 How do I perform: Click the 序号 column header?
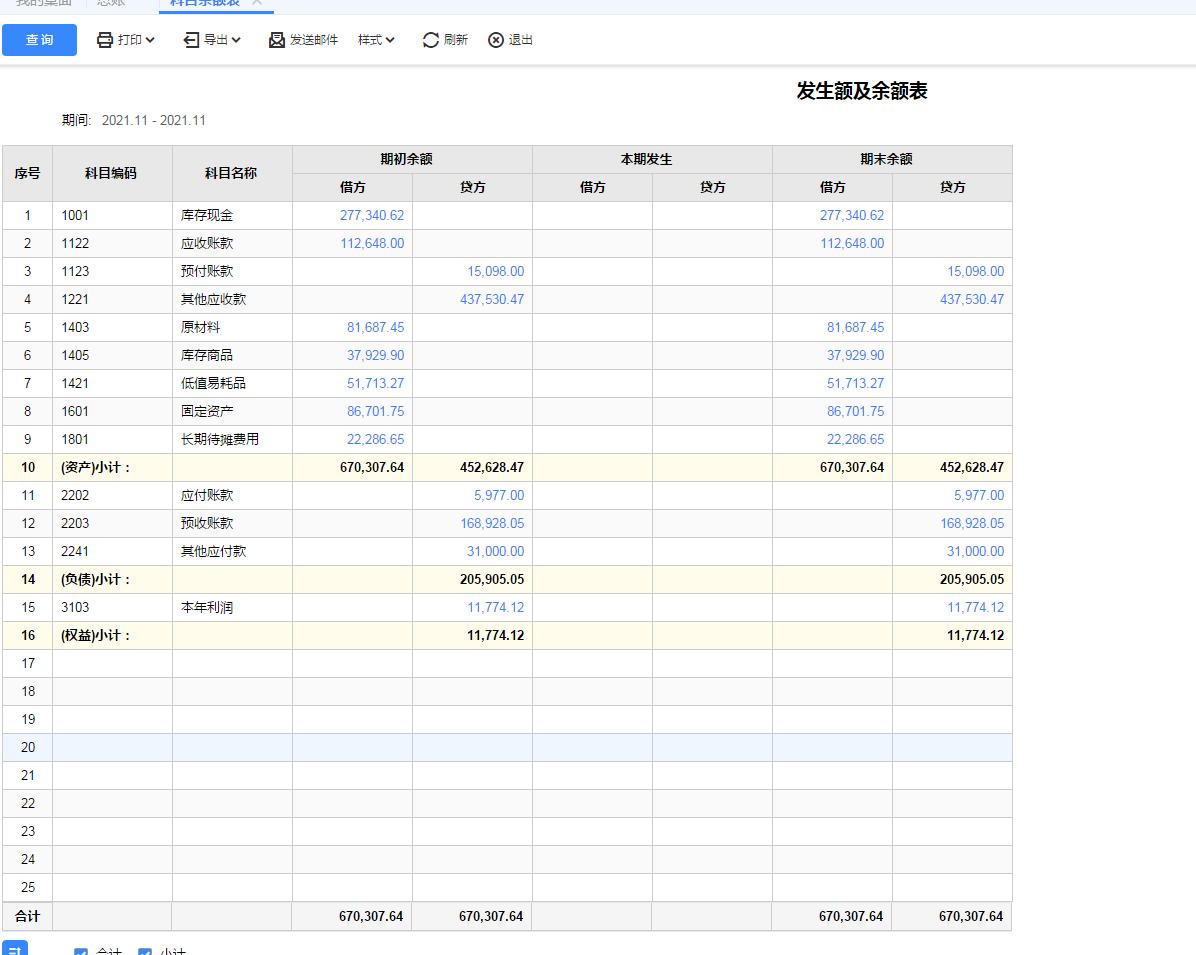(x=27, y=173)
